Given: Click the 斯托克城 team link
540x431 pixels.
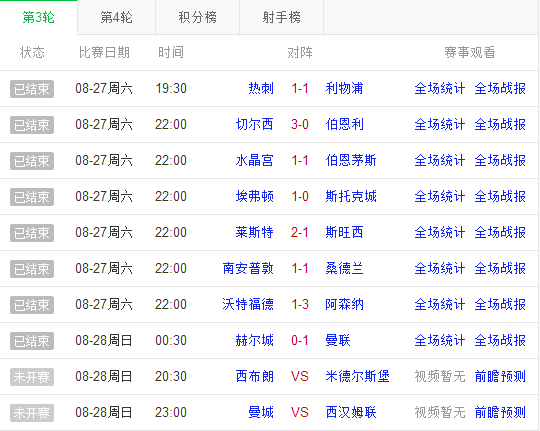Looking at the screenshot, I should (x=351, y=196).
